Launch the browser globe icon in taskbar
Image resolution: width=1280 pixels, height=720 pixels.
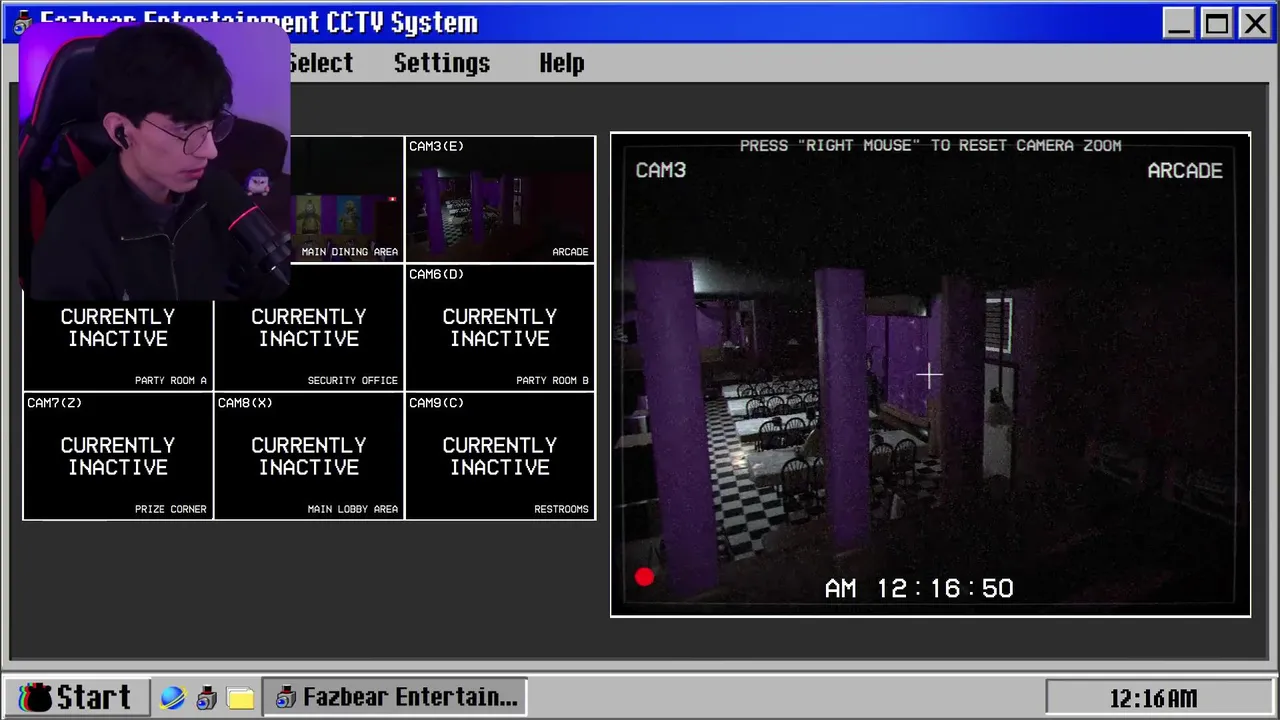click(173, 698)
